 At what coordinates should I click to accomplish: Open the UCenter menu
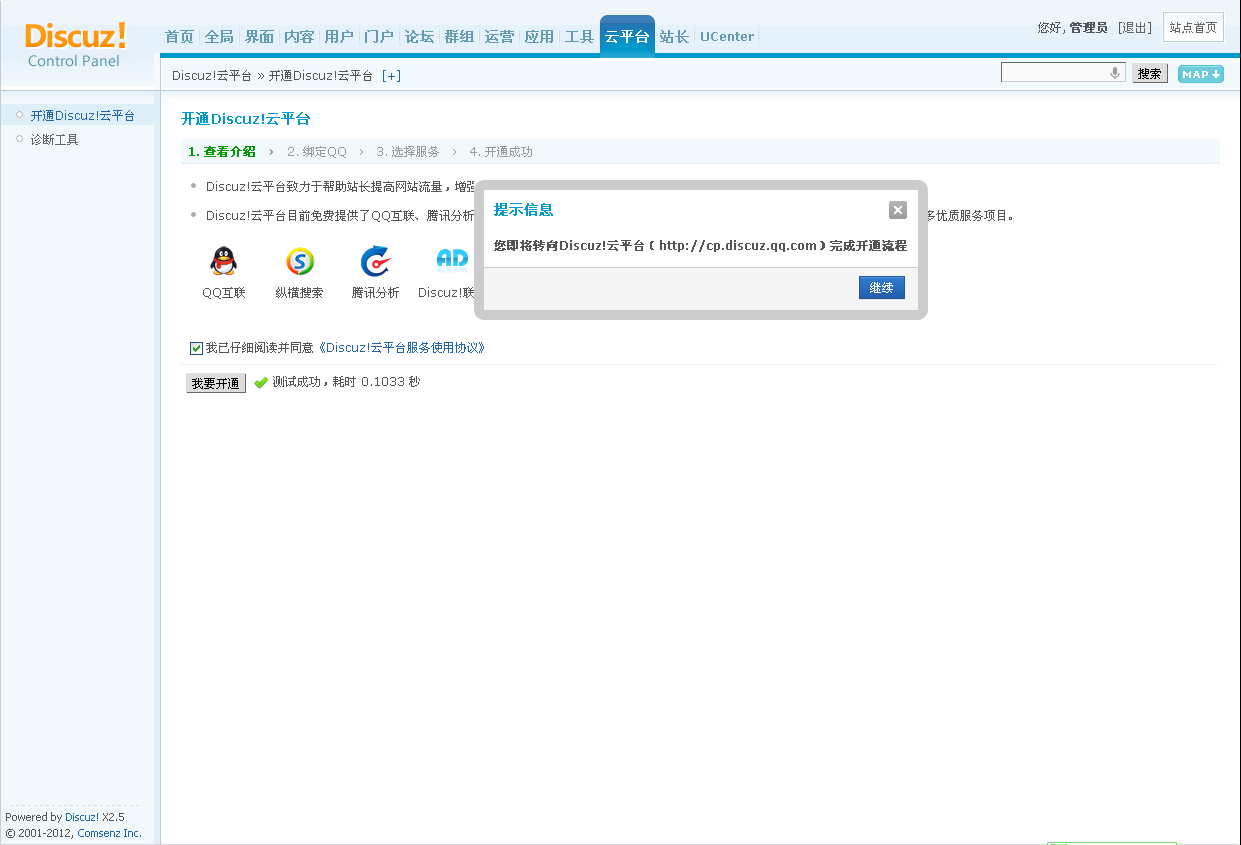[727, 37]
